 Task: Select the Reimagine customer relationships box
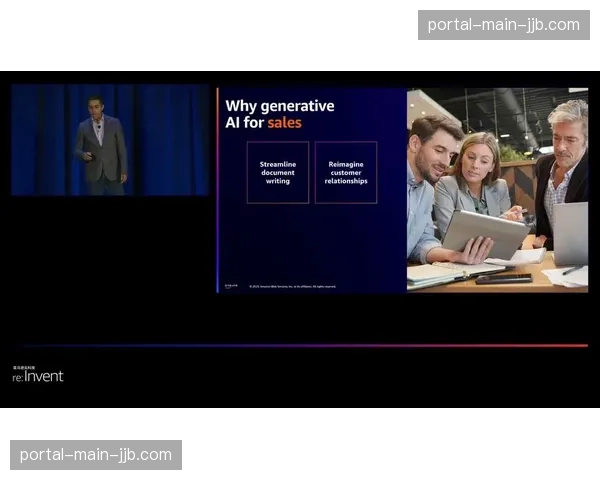346,173
